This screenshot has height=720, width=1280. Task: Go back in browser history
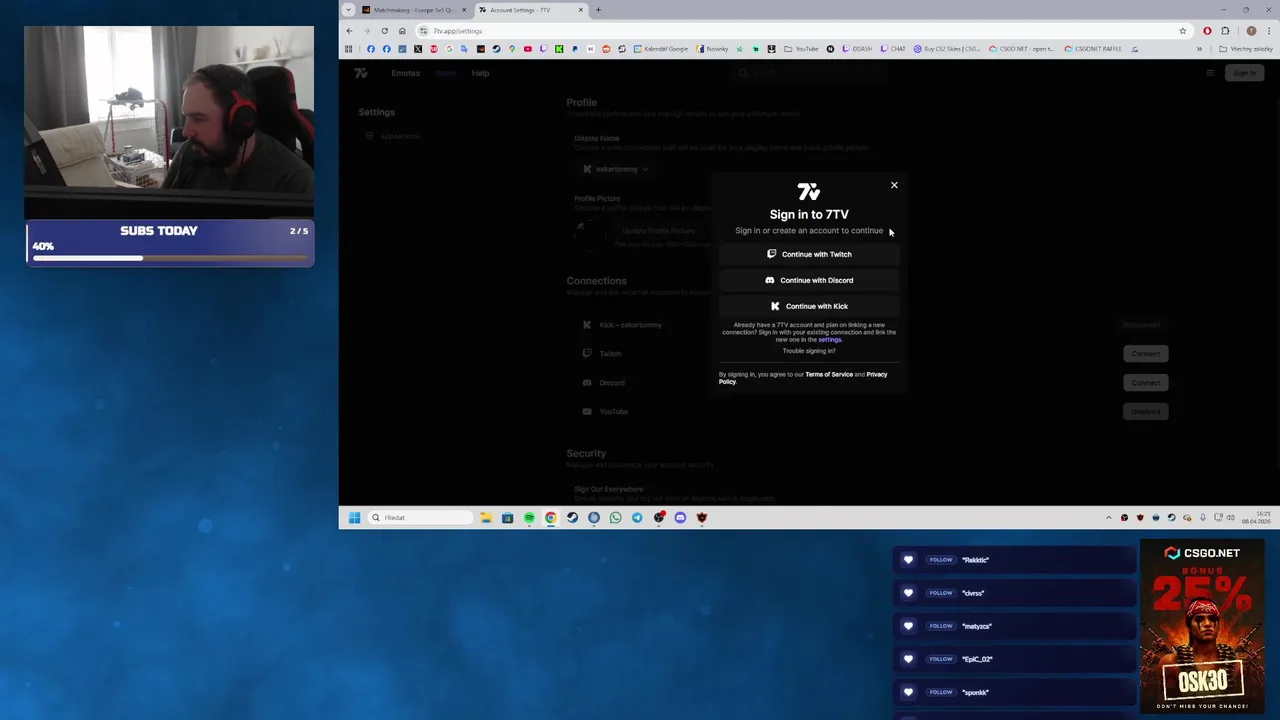point(349,31)
